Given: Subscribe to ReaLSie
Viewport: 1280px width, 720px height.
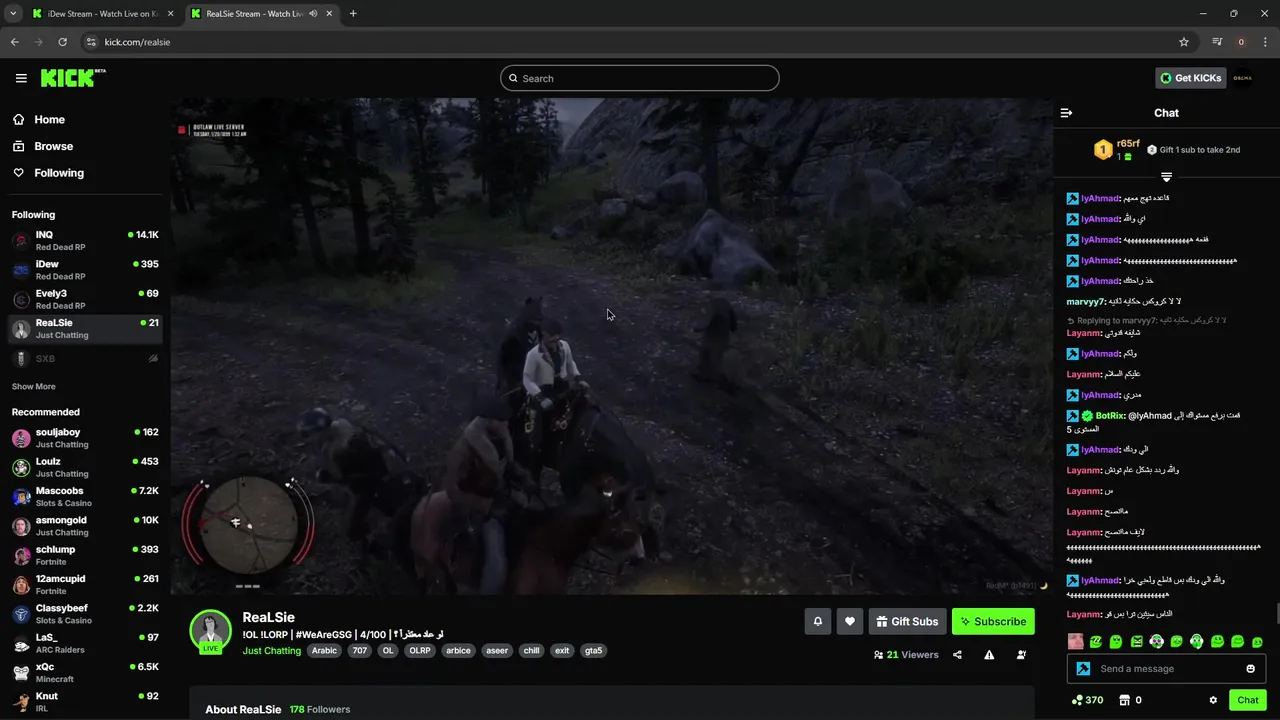Looking at the screenshot, I should coord(993,621).
